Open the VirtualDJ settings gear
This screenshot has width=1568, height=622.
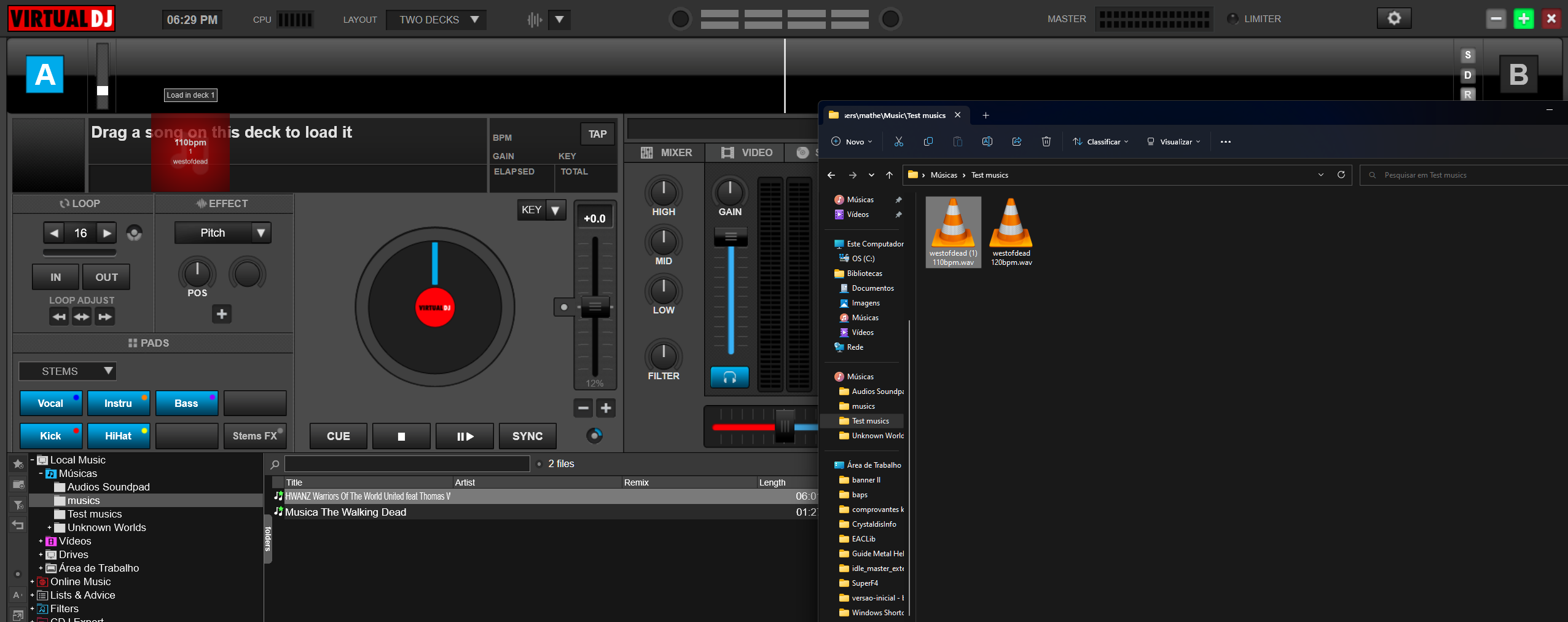pos(1394,18)
